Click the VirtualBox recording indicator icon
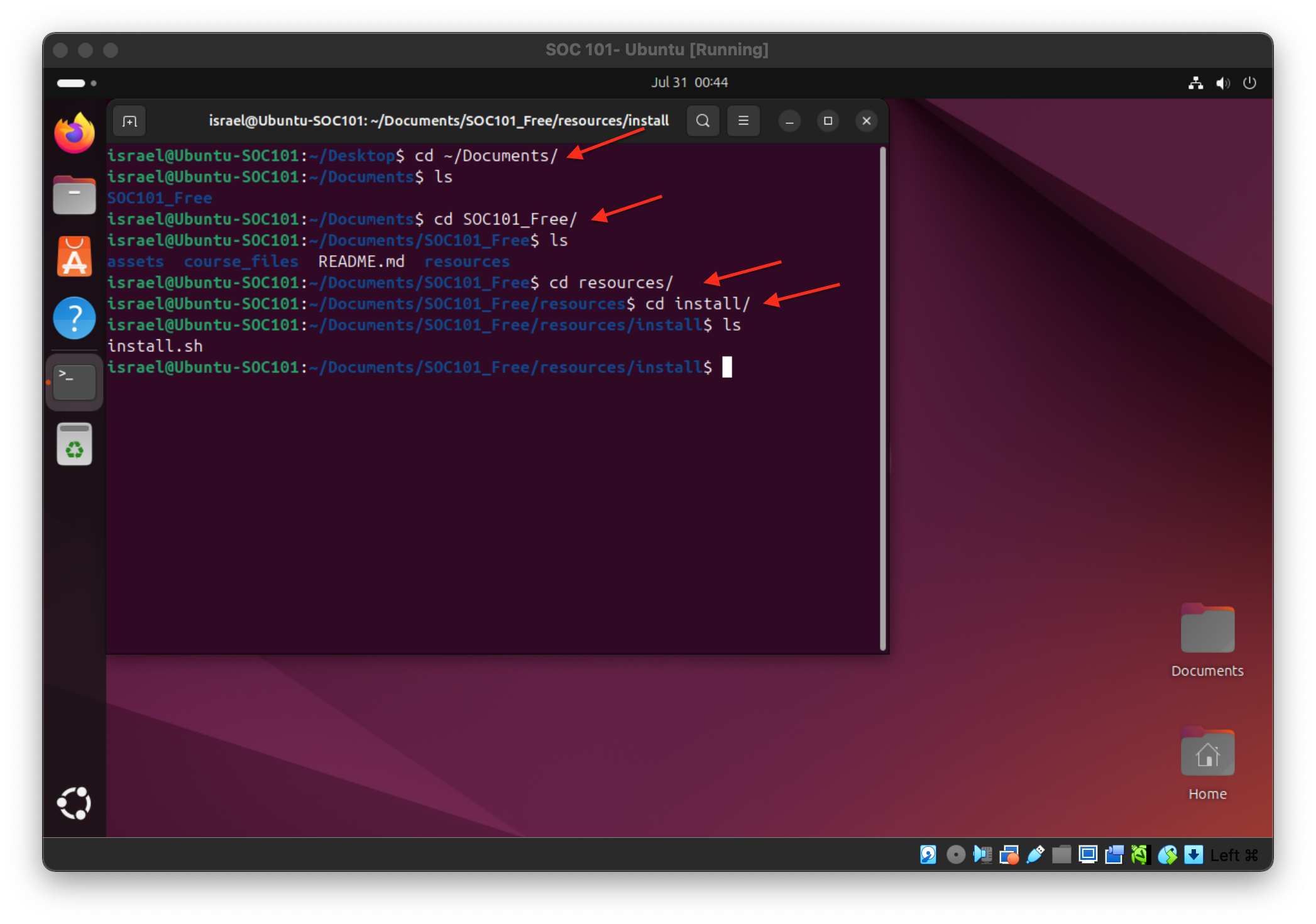 tap(1114, 855)
